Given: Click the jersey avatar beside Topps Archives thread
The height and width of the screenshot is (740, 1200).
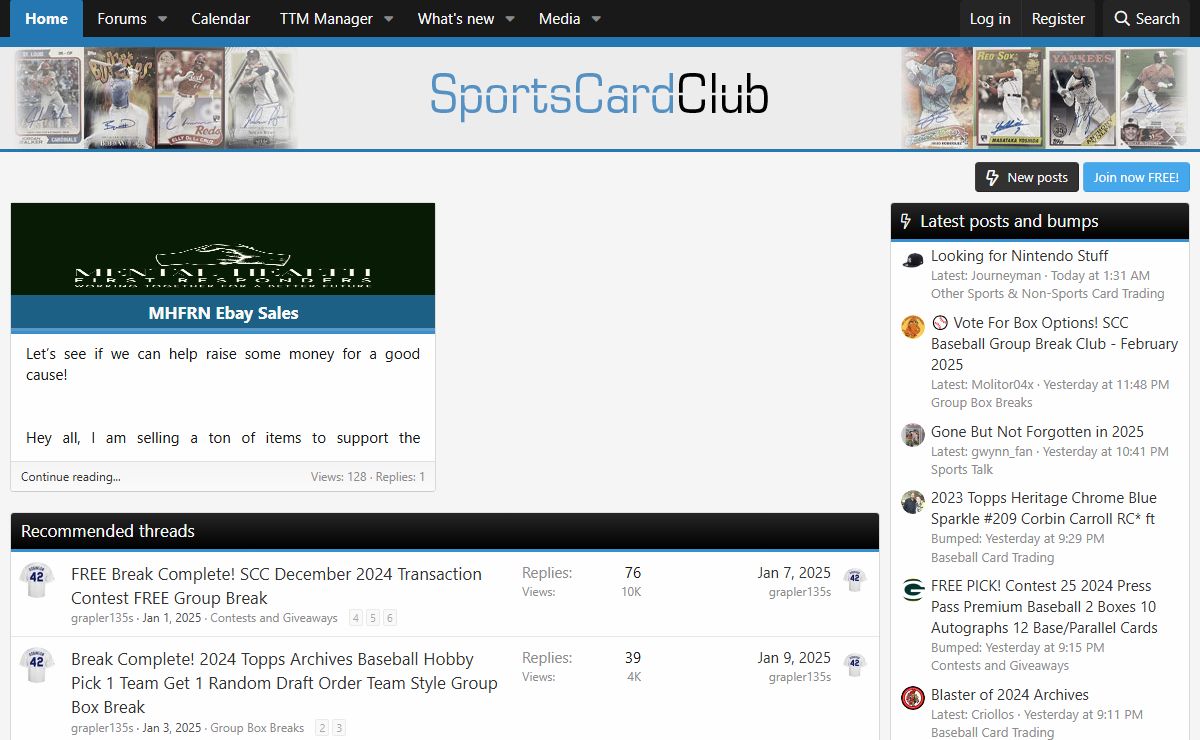Looking at the screenshot, I should pos(37,665).
